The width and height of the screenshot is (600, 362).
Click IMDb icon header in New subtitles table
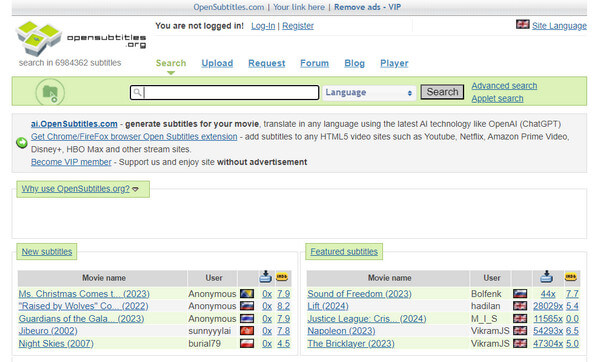282,277
